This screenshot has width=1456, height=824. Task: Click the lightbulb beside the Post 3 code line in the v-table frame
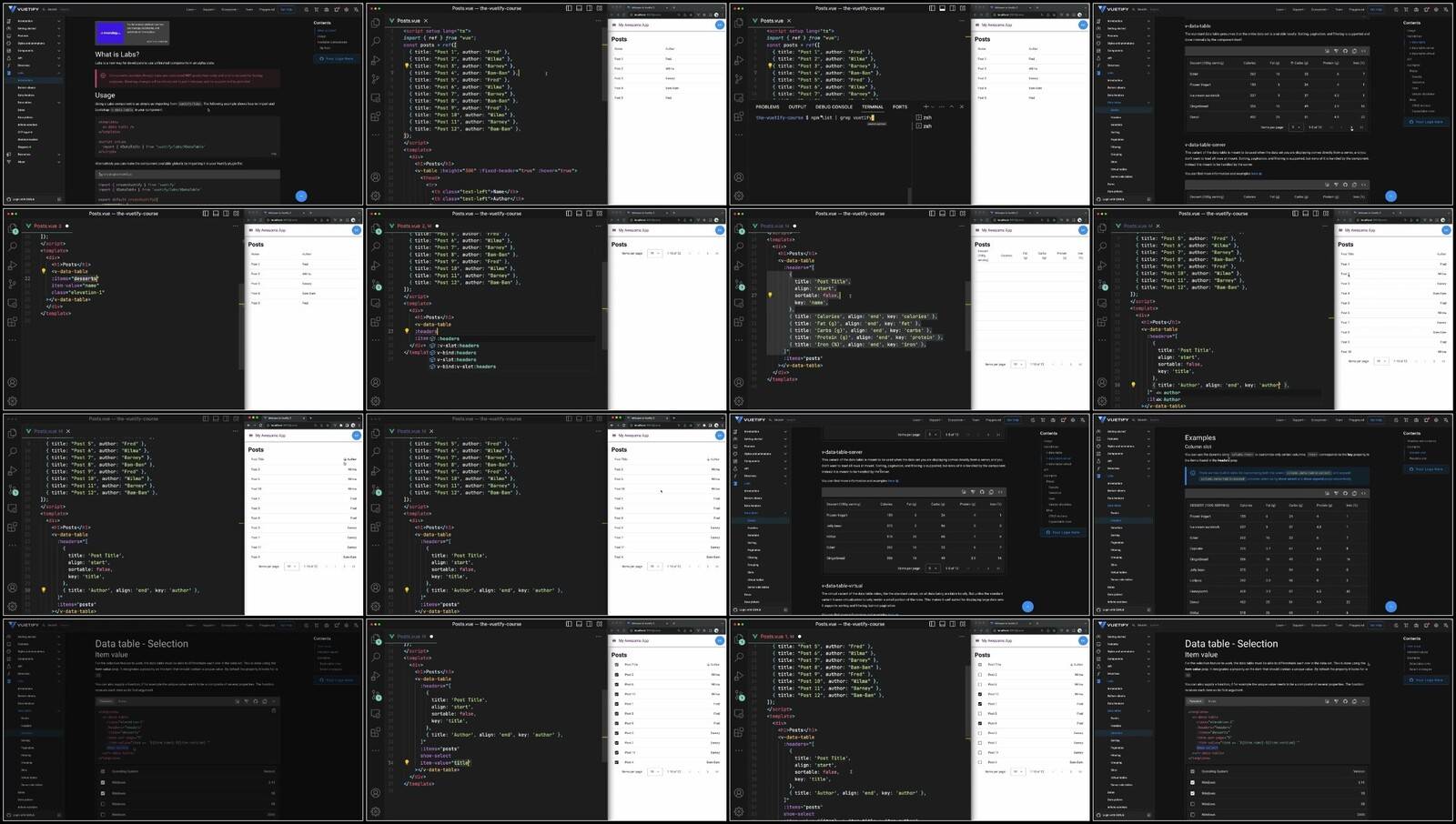tap(407, 65)
